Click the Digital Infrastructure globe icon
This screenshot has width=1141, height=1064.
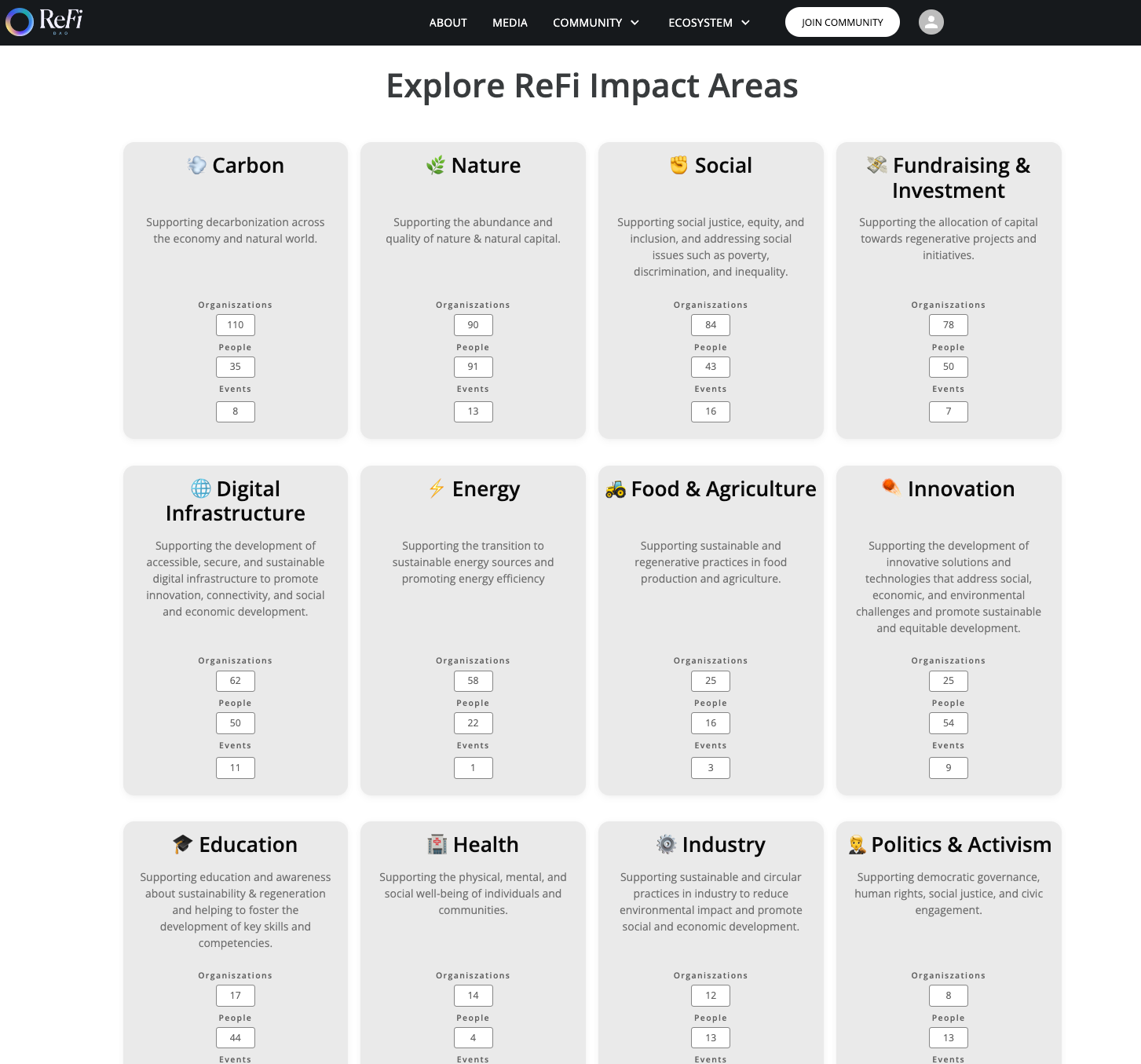pyautogui.click(x=201, y=488)
